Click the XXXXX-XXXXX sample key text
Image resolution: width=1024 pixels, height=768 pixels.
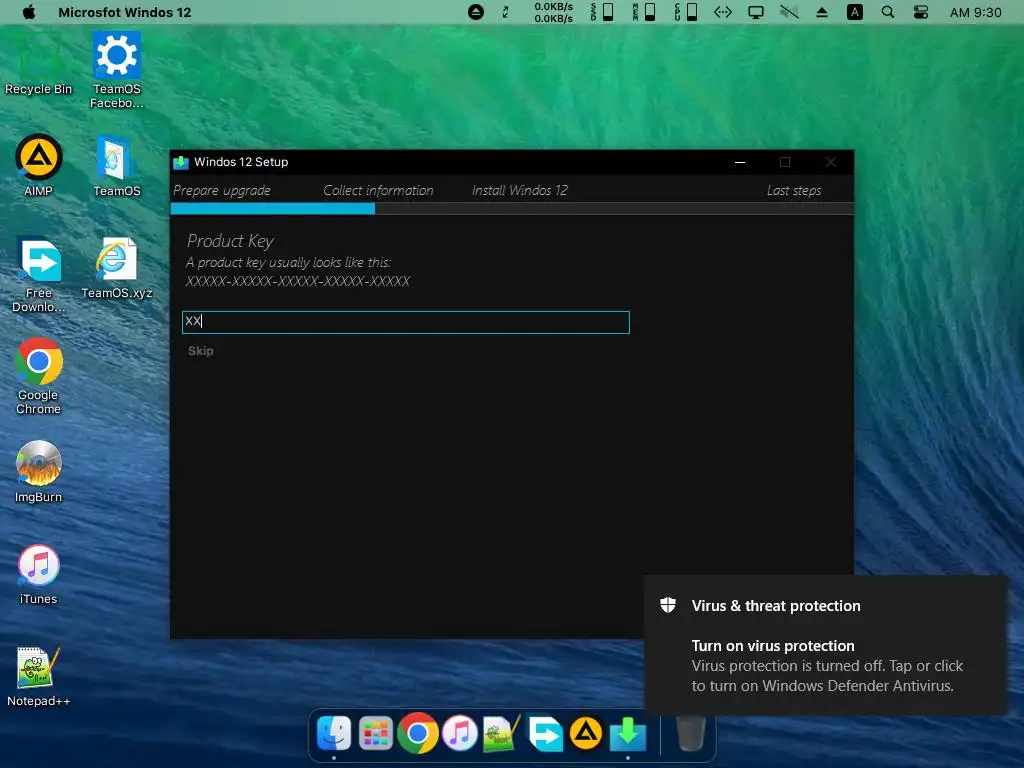298,281
